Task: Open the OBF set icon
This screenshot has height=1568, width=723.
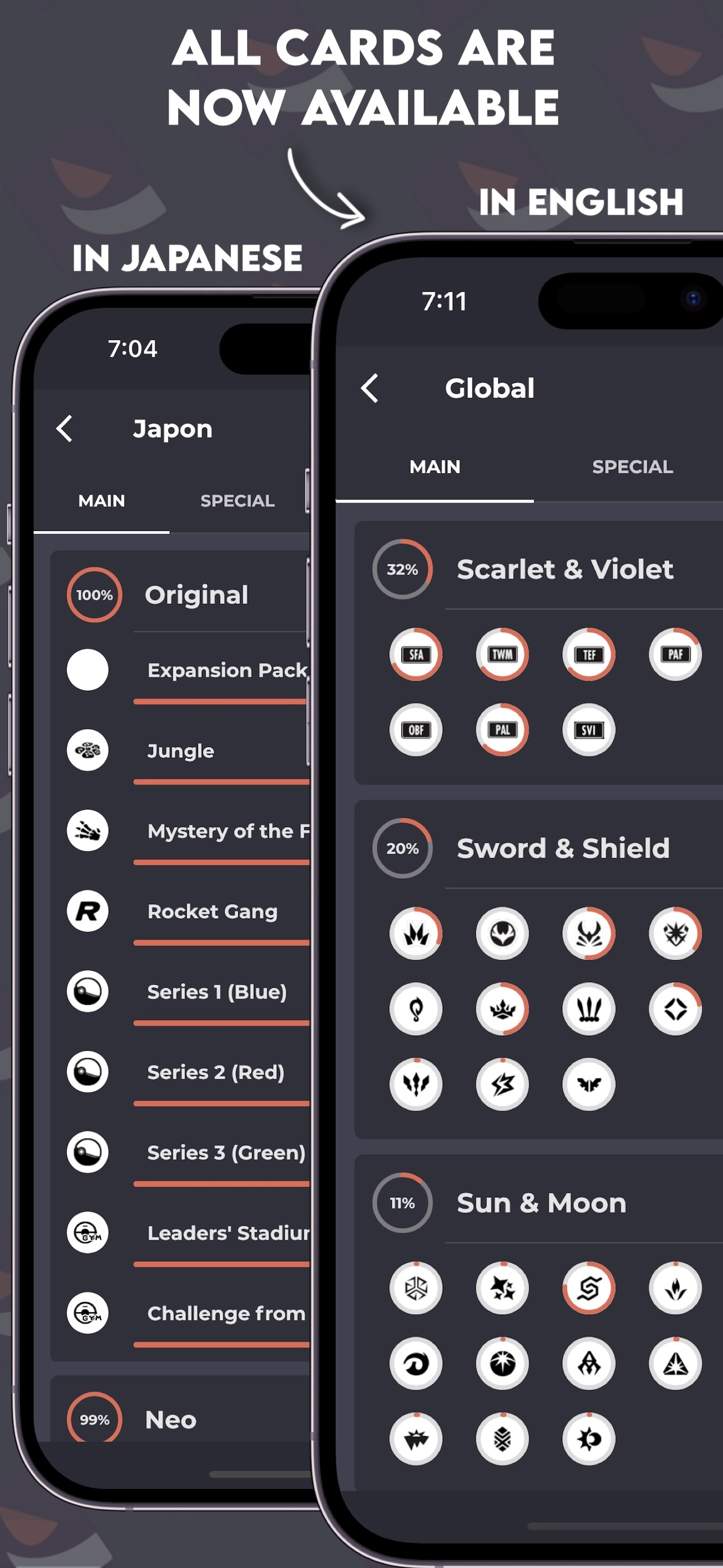Action: [416, 730]
